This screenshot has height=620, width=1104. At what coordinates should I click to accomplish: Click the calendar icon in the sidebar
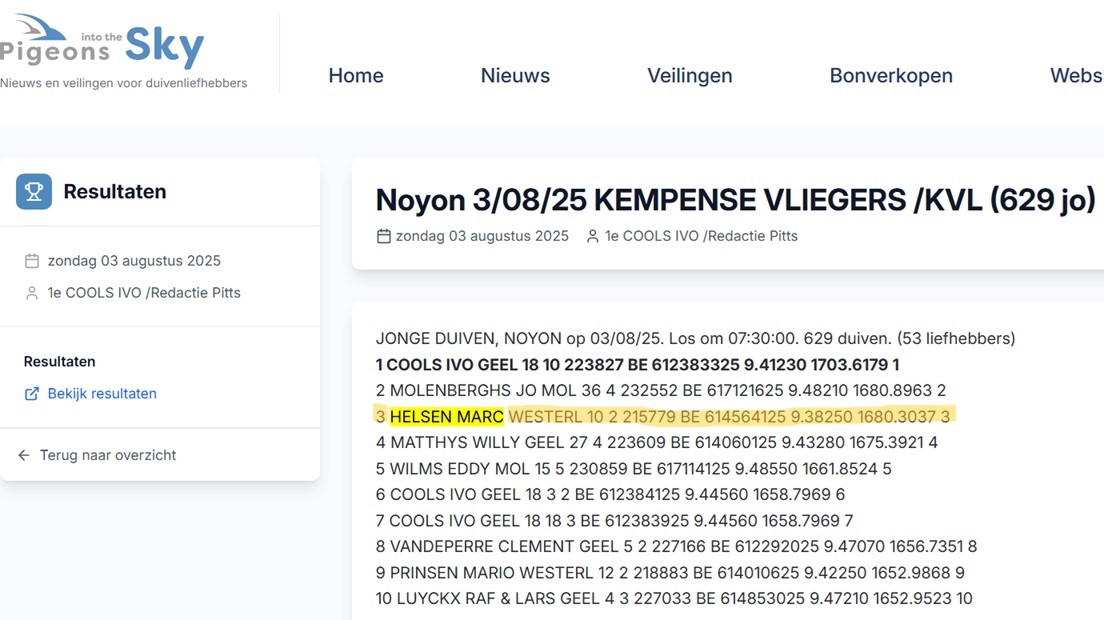[32, 261]
